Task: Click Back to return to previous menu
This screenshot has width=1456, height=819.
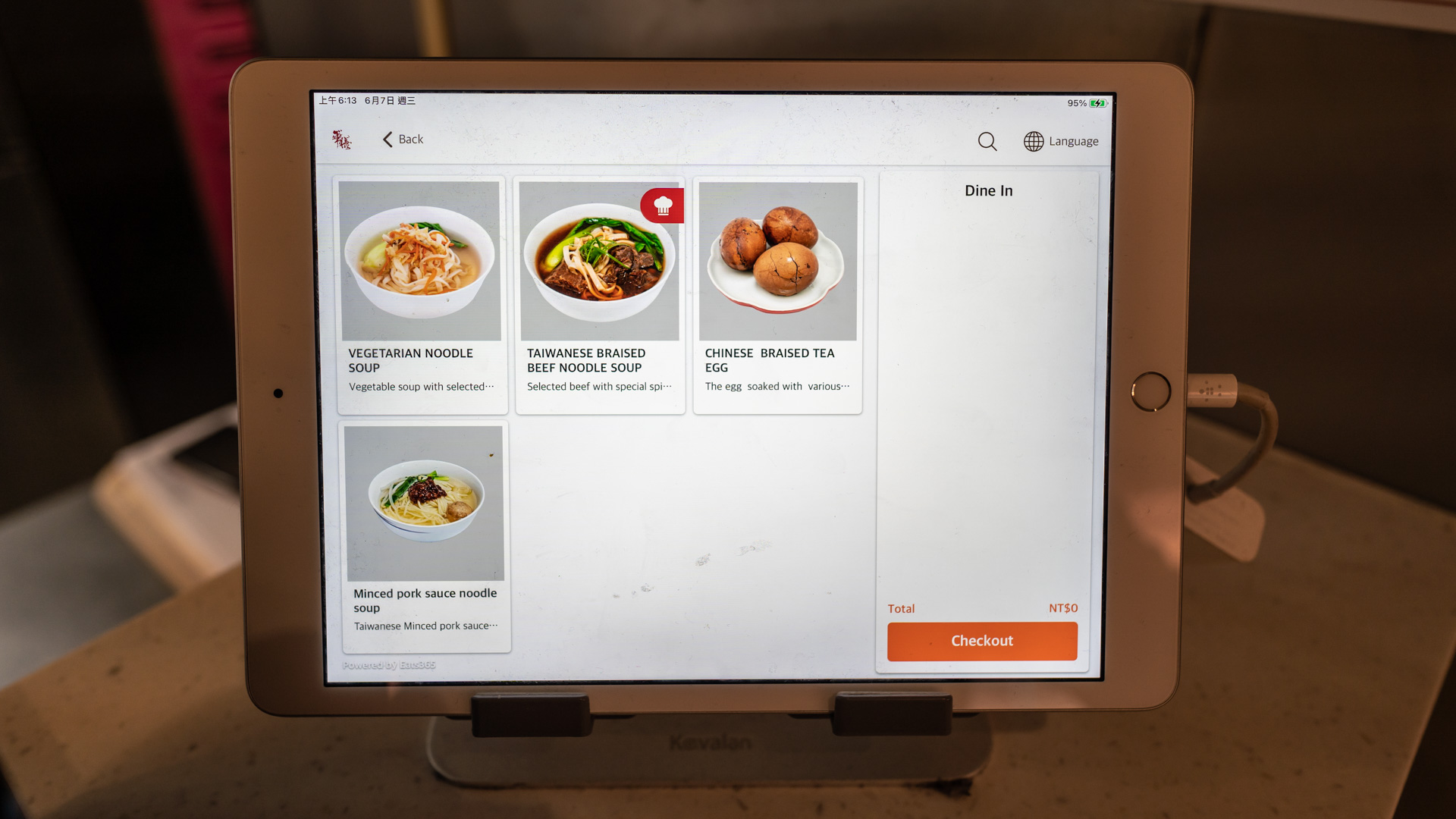Action: [x=401, y=138]
